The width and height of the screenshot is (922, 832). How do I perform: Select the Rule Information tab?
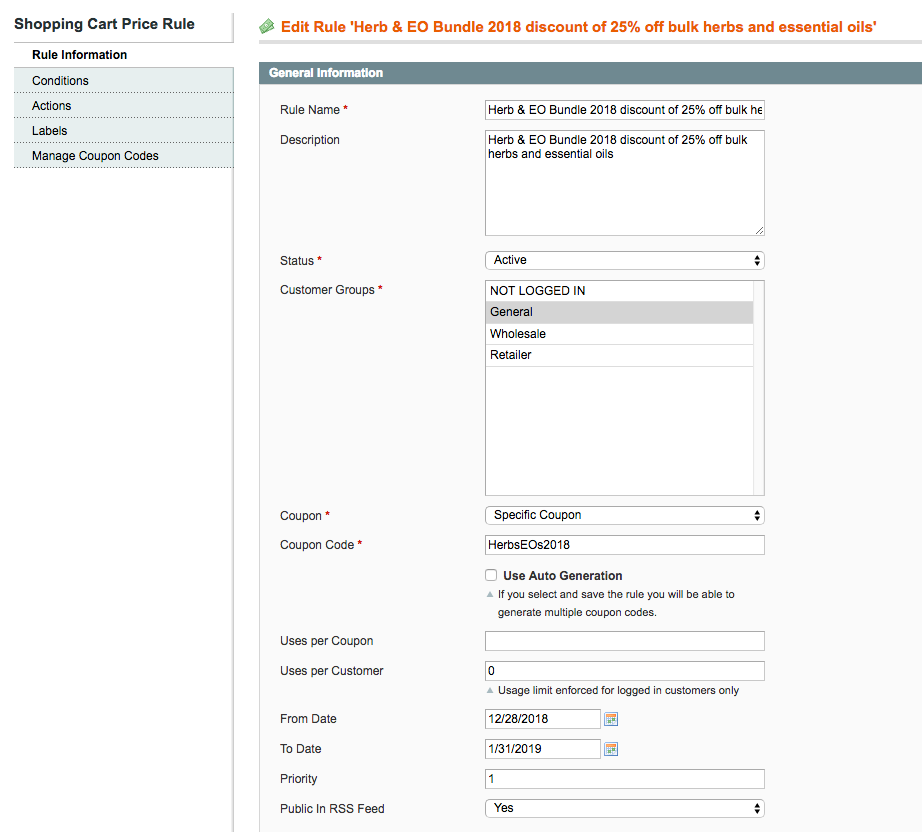[79, 55]
